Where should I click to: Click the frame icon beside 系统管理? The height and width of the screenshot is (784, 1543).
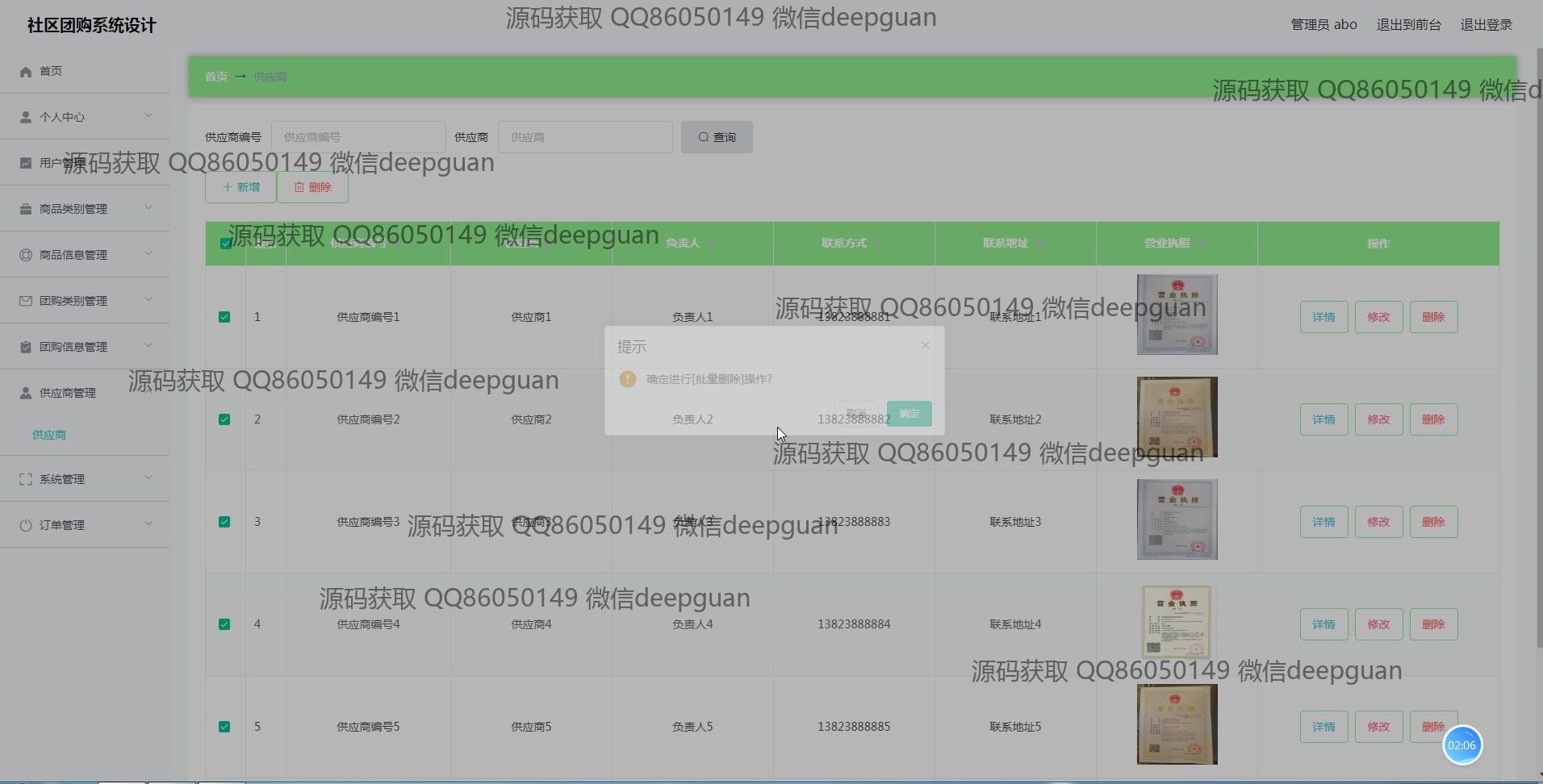(x=26, y=479)
